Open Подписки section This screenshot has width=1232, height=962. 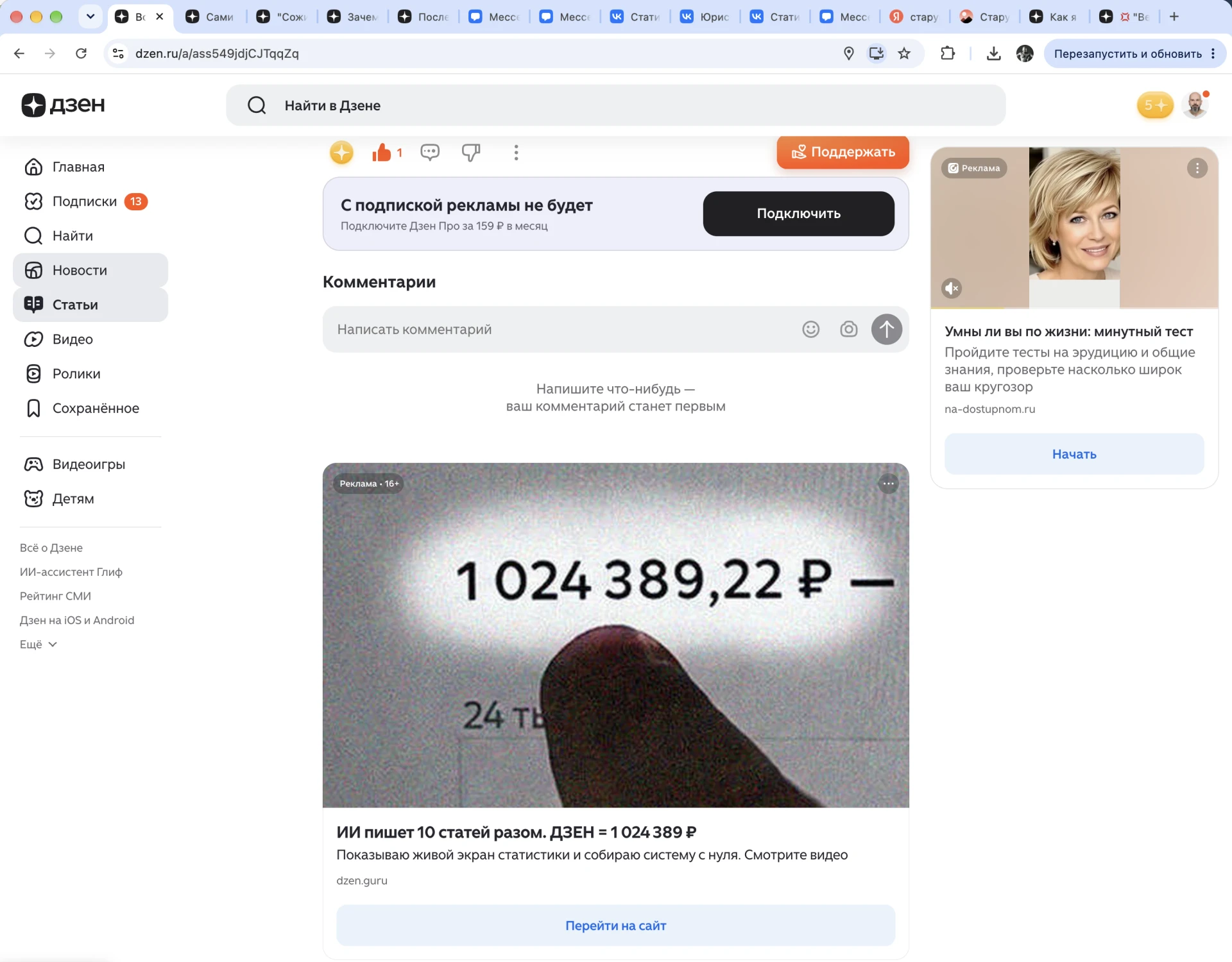click(x=90, y=201)
